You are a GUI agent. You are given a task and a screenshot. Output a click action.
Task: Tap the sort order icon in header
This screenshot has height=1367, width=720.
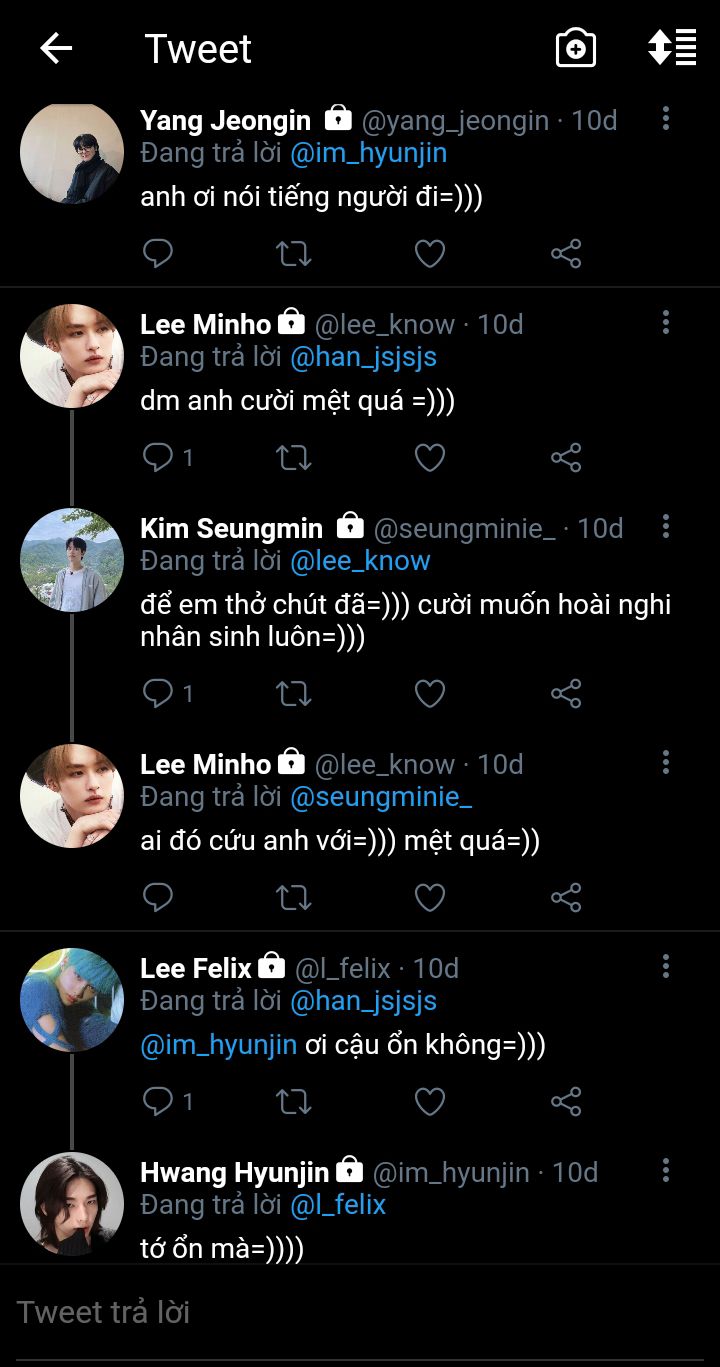pos(672,48)
